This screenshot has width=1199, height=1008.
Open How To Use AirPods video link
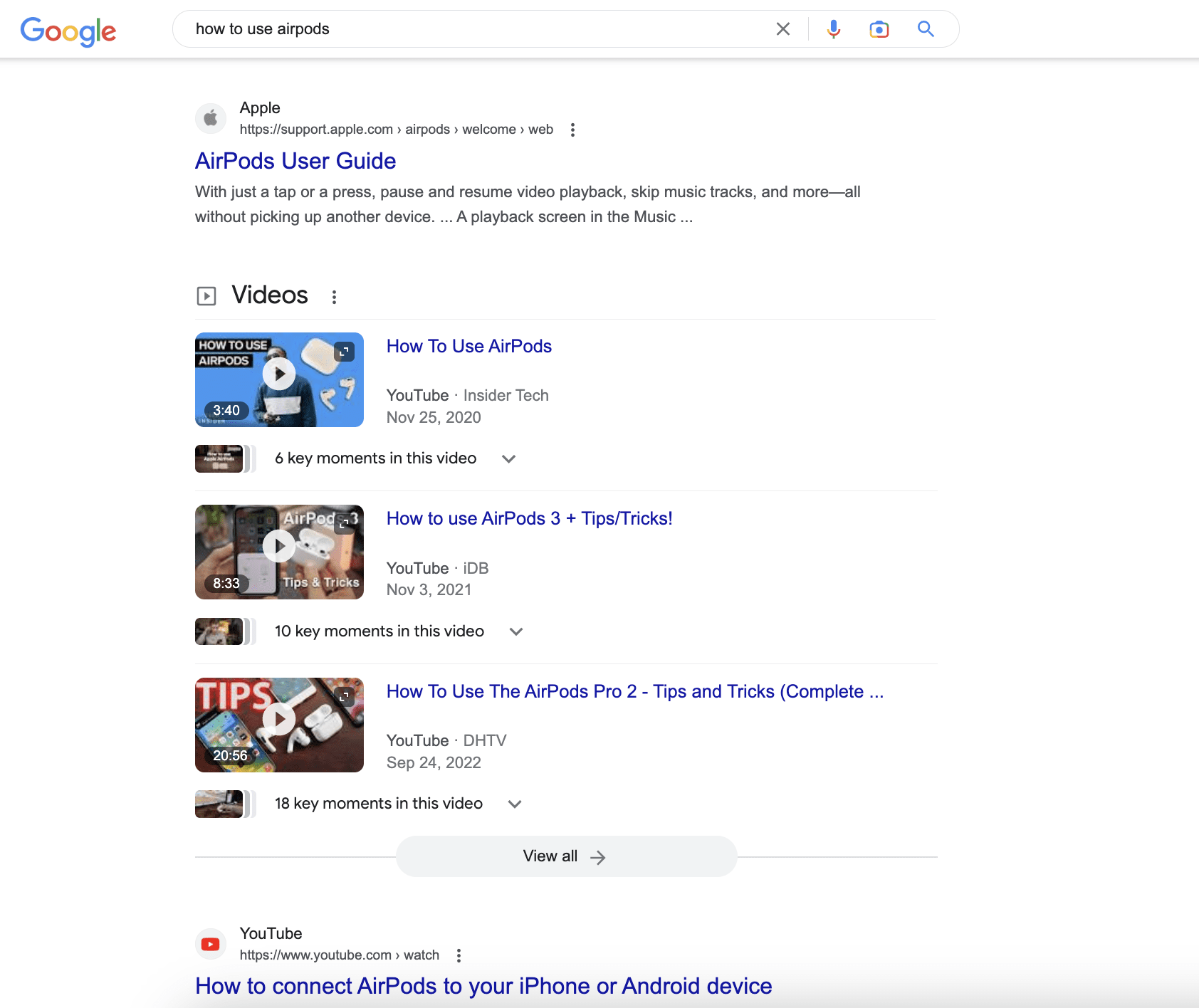click(x=469, y=346)
